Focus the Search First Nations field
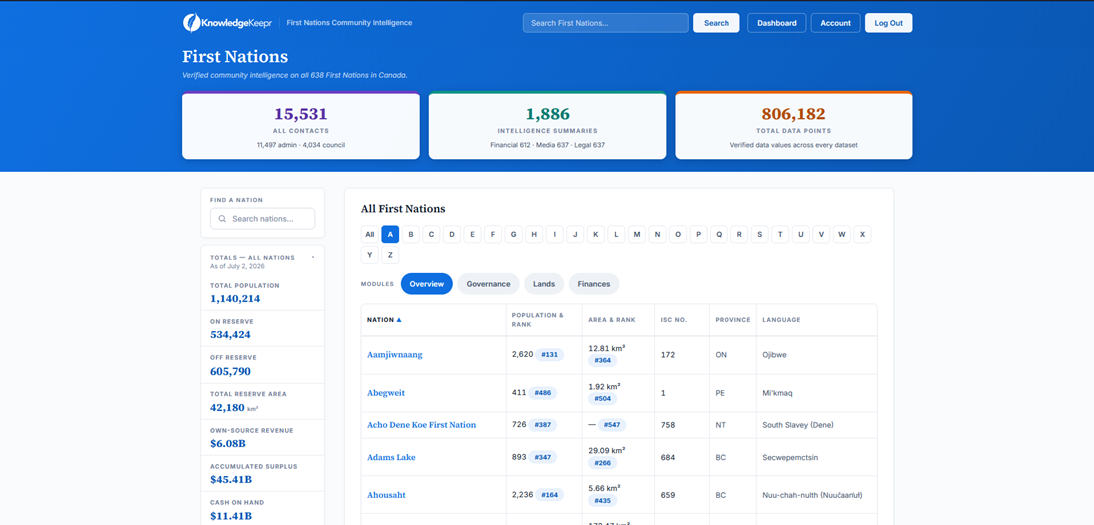The width and height of the screenshot is (1094, 525). [606, 23]
